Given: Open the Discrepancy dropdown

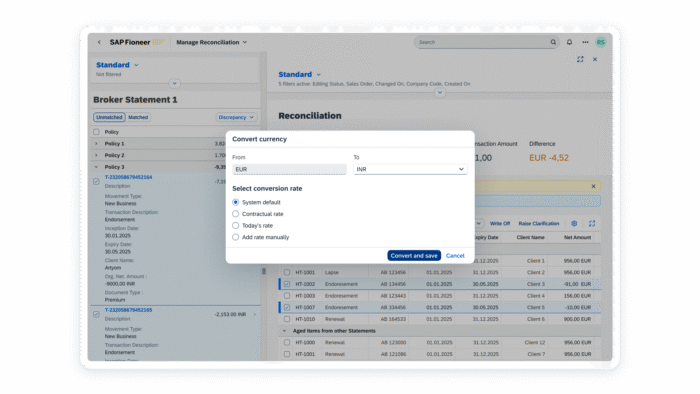Looking at the screenshot, I should click(236, 117).
